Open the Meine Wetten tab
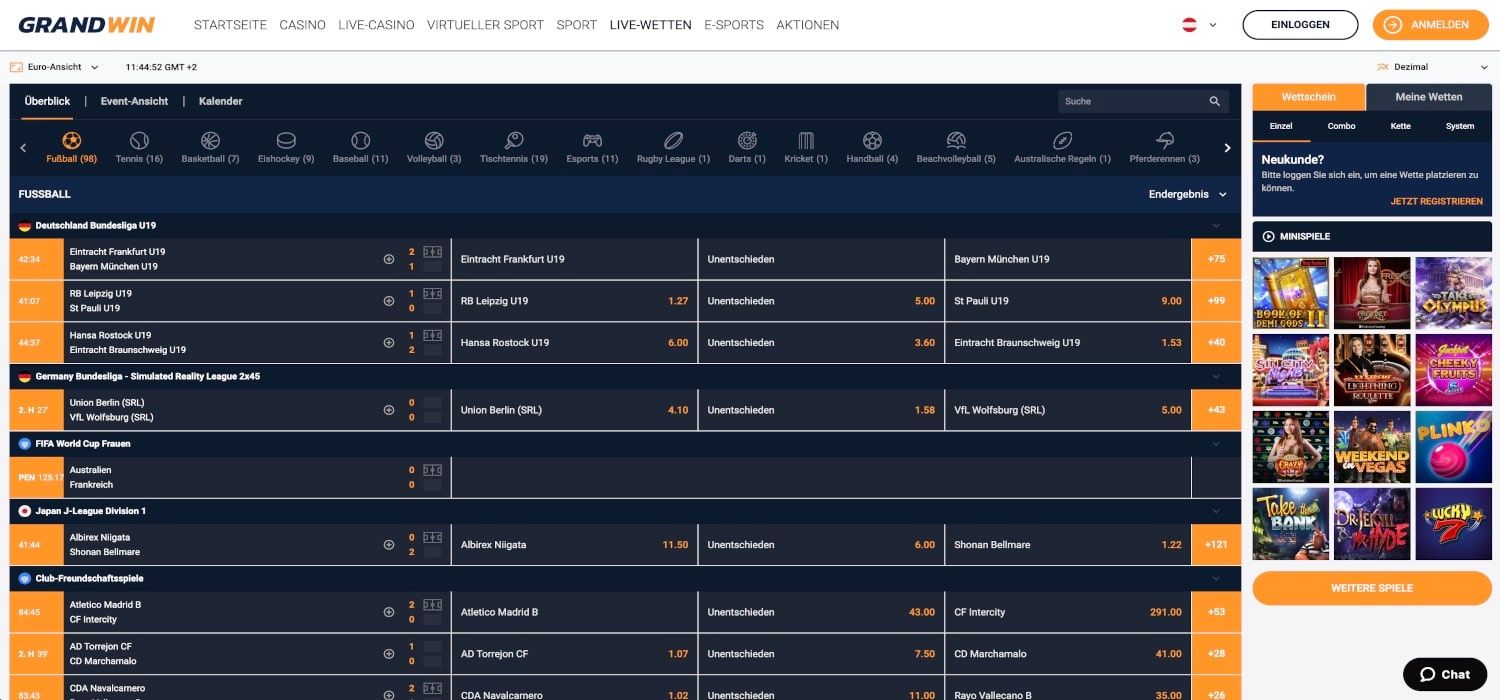Screen dimensions: 1500x700 coord(1429,97)
